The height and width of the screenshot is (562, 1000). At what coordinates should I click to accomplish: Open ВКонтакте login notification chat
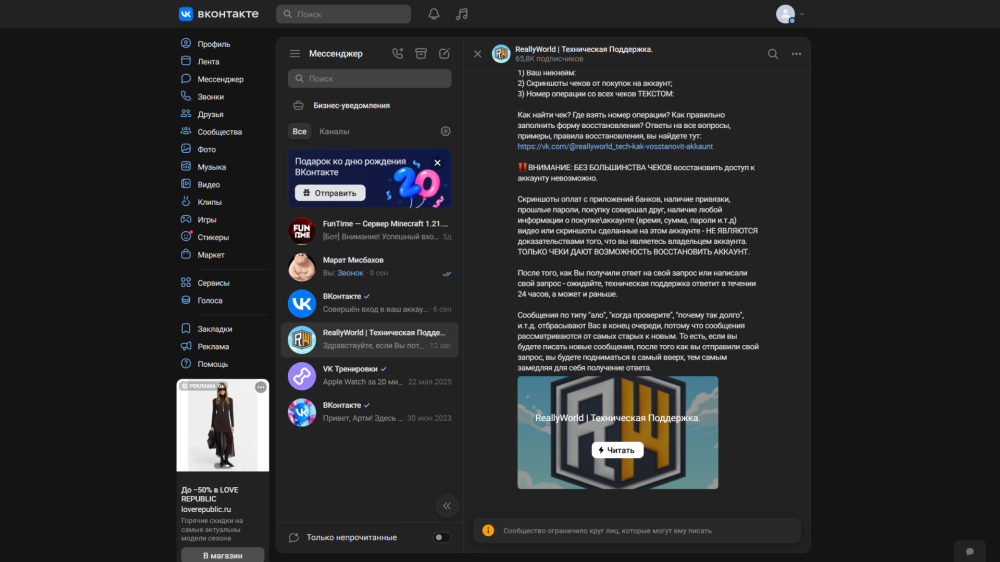pyautogui.click(x=370, y=303)
